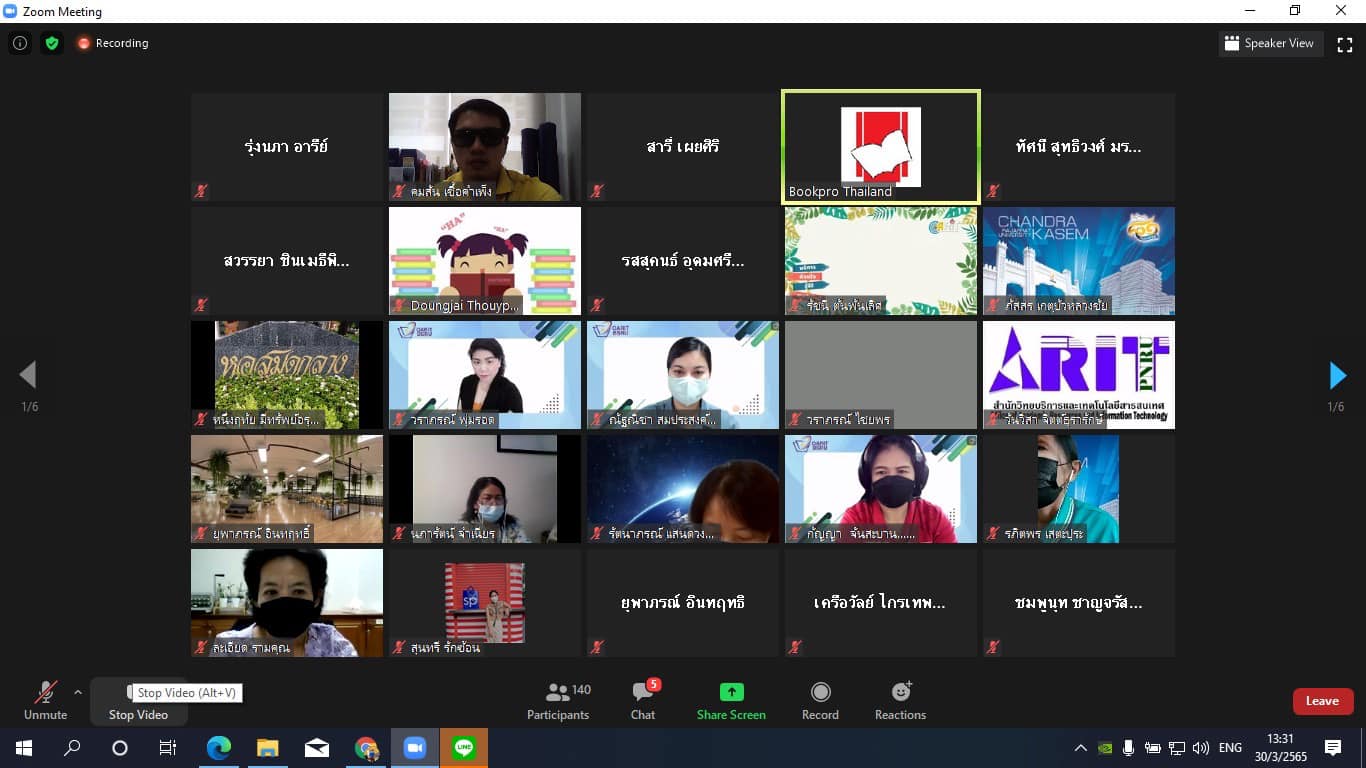This screenshot has height=768, width=1366.
Task: Enter full screen mode
Action: (1345, 44)
